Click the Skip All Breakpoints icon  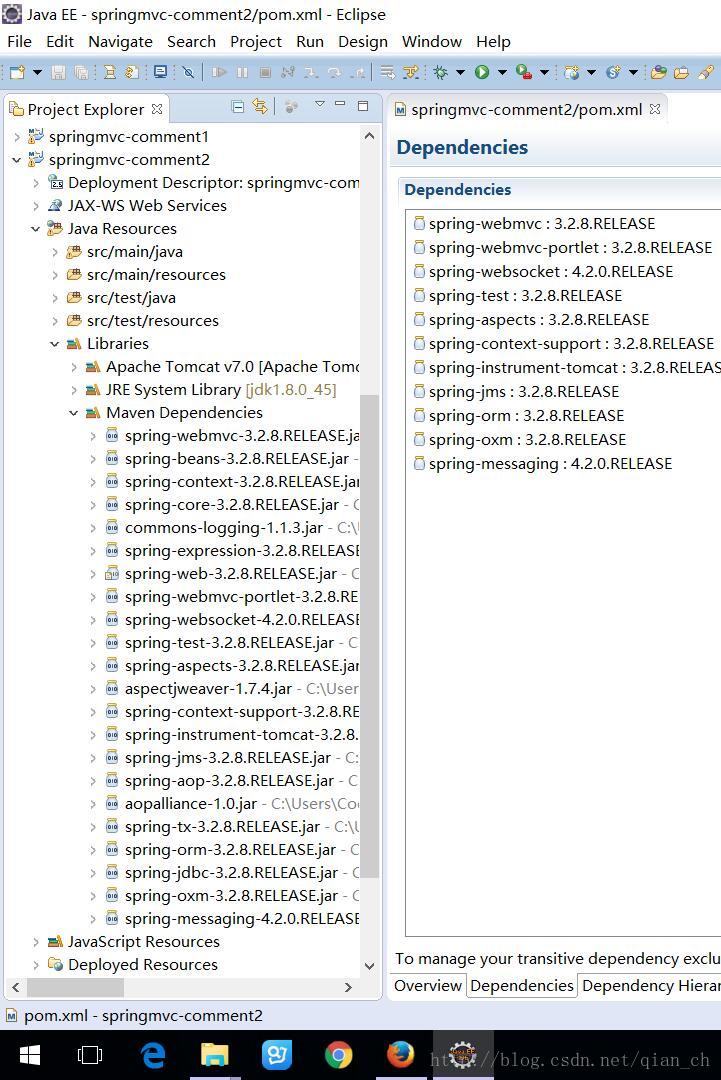pos(187,72)
